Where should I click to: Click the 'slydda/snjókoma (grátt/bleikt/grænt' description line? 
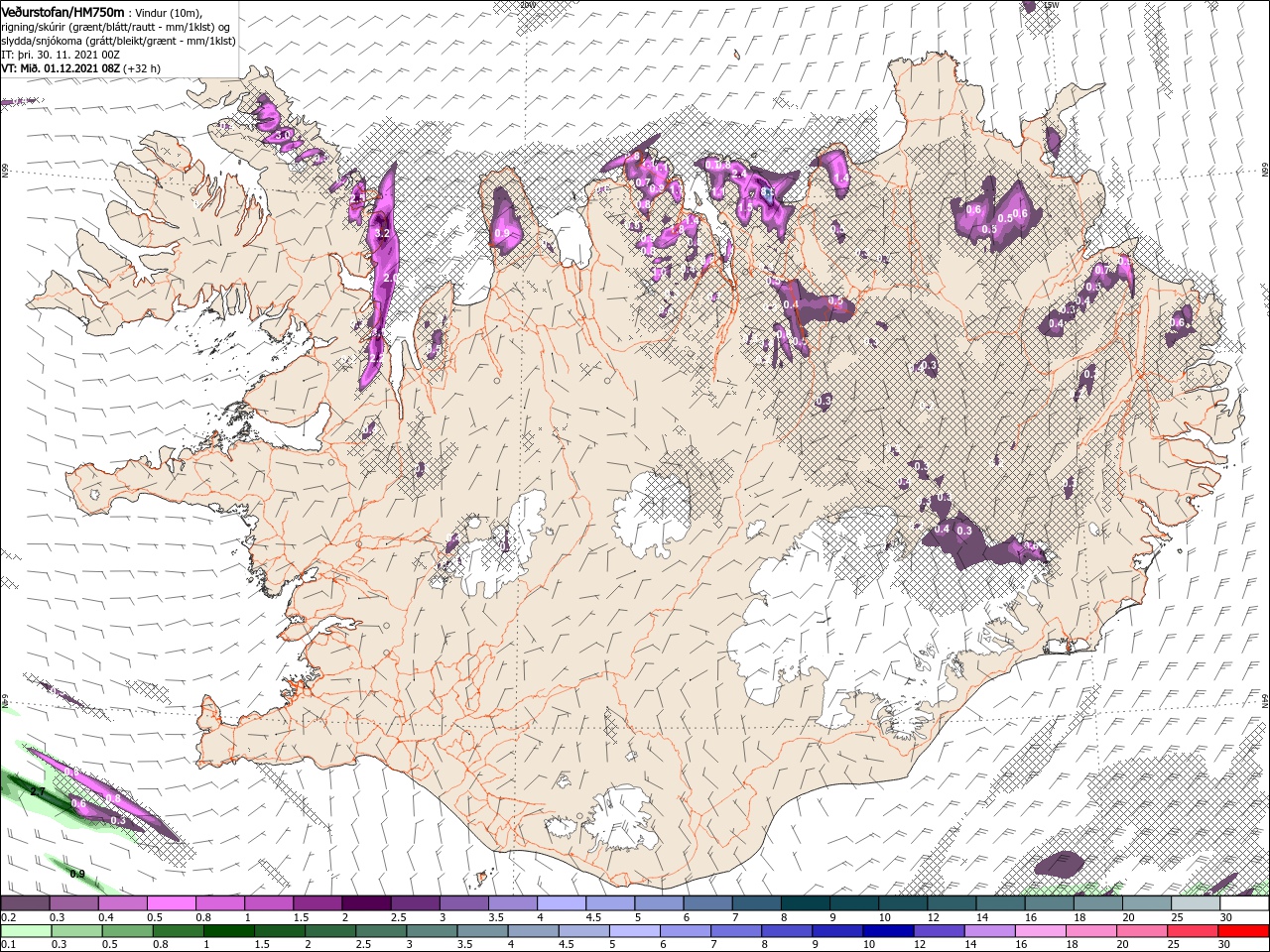pos(118,41)
